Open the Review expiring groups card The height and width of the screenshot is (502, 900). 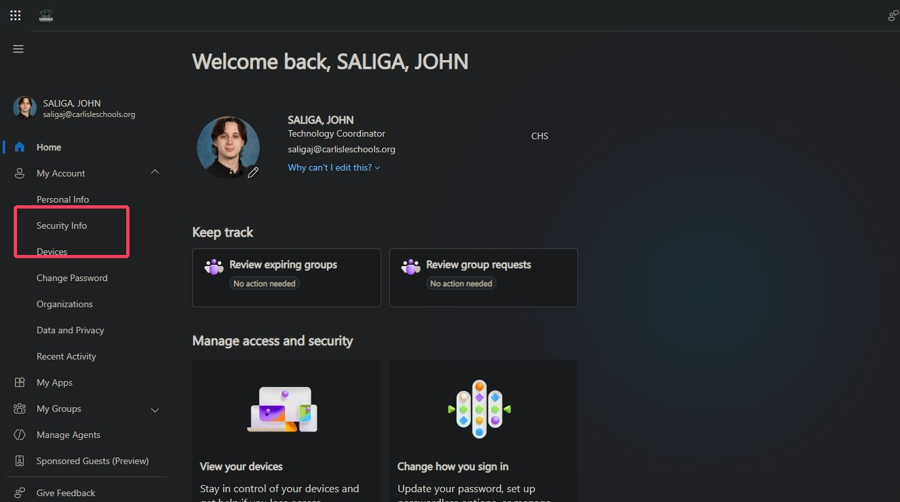click(286, 278)
